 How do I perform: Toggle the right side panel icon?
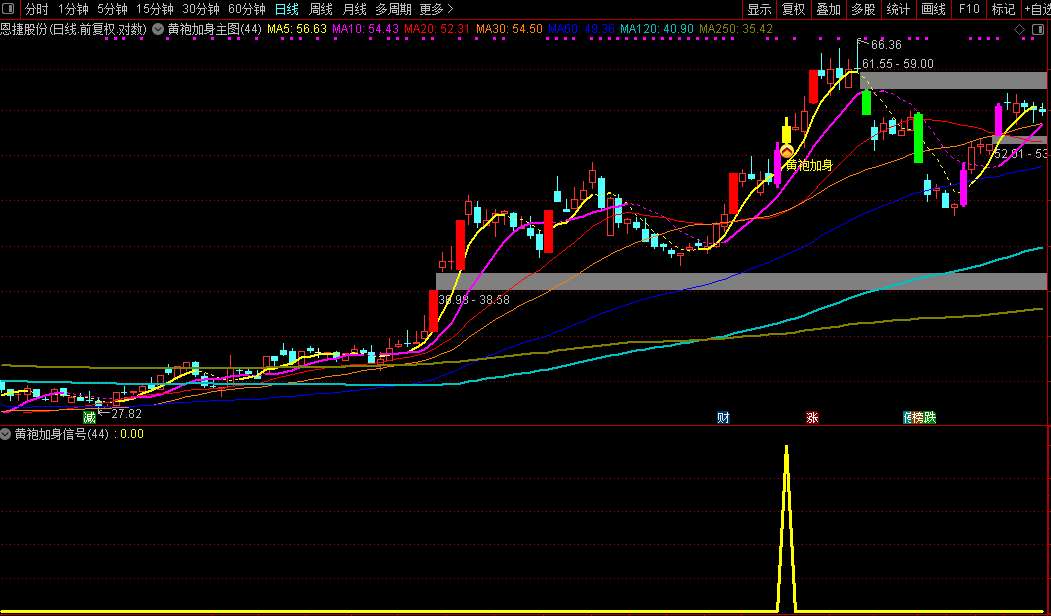coord(1038,29)
